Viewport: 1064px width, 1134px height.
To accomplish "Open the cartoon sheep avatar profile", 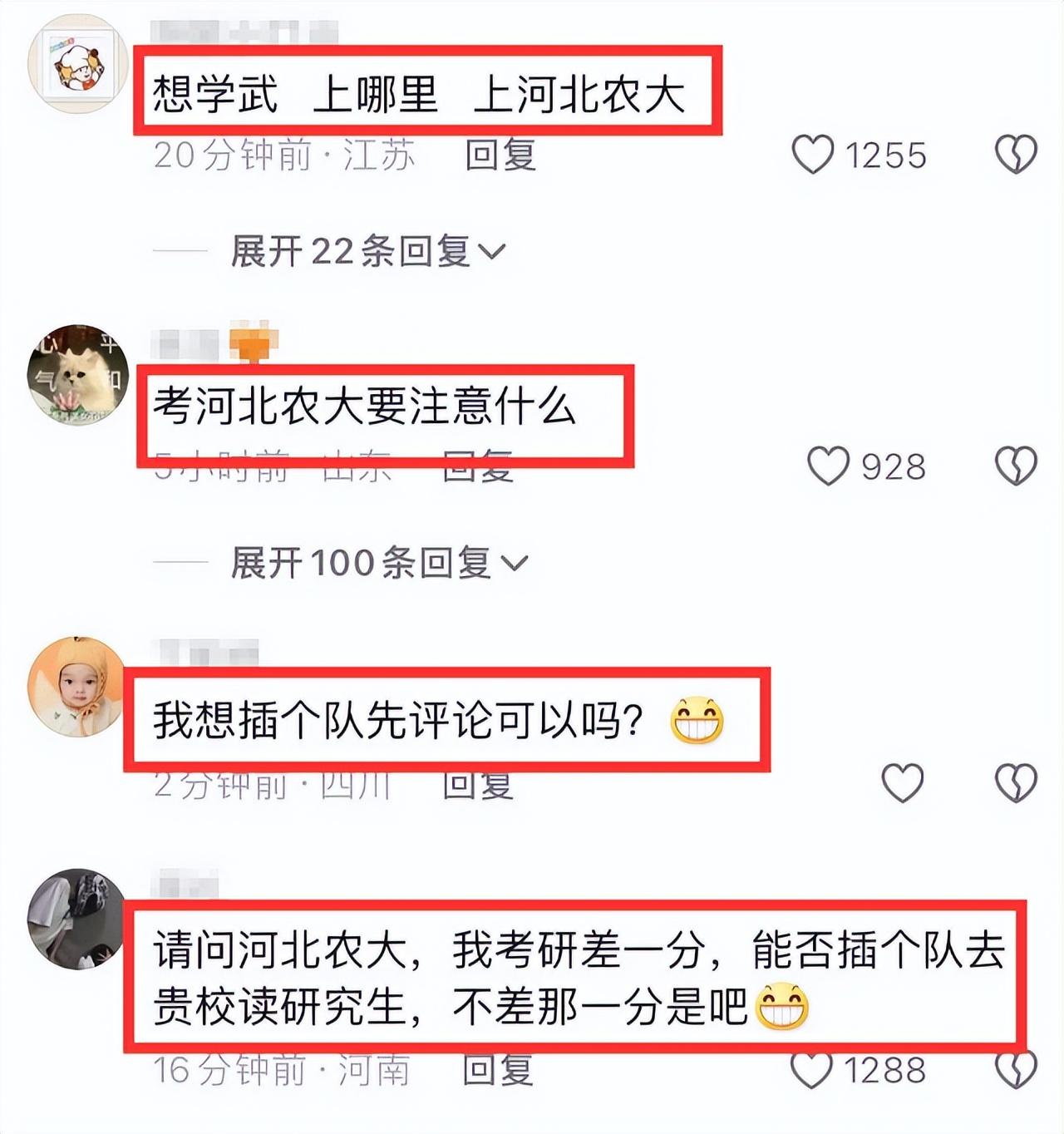I will [77, 64].
